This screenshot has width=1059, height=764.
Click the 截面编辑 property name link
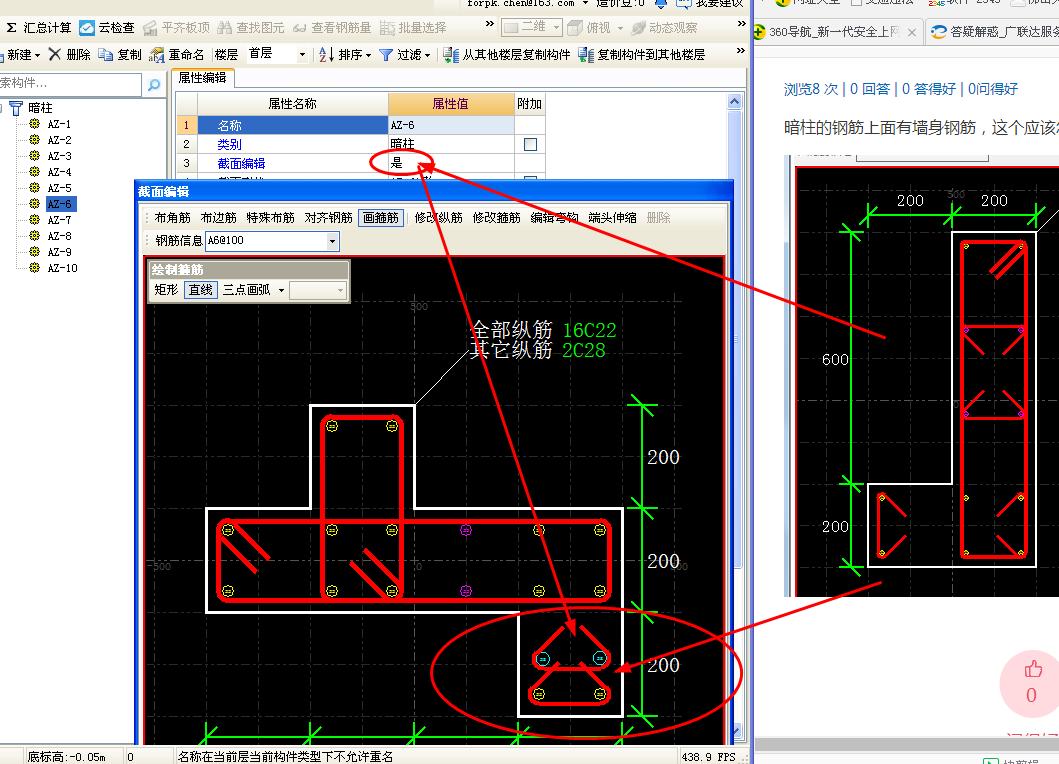pos(241,163)
